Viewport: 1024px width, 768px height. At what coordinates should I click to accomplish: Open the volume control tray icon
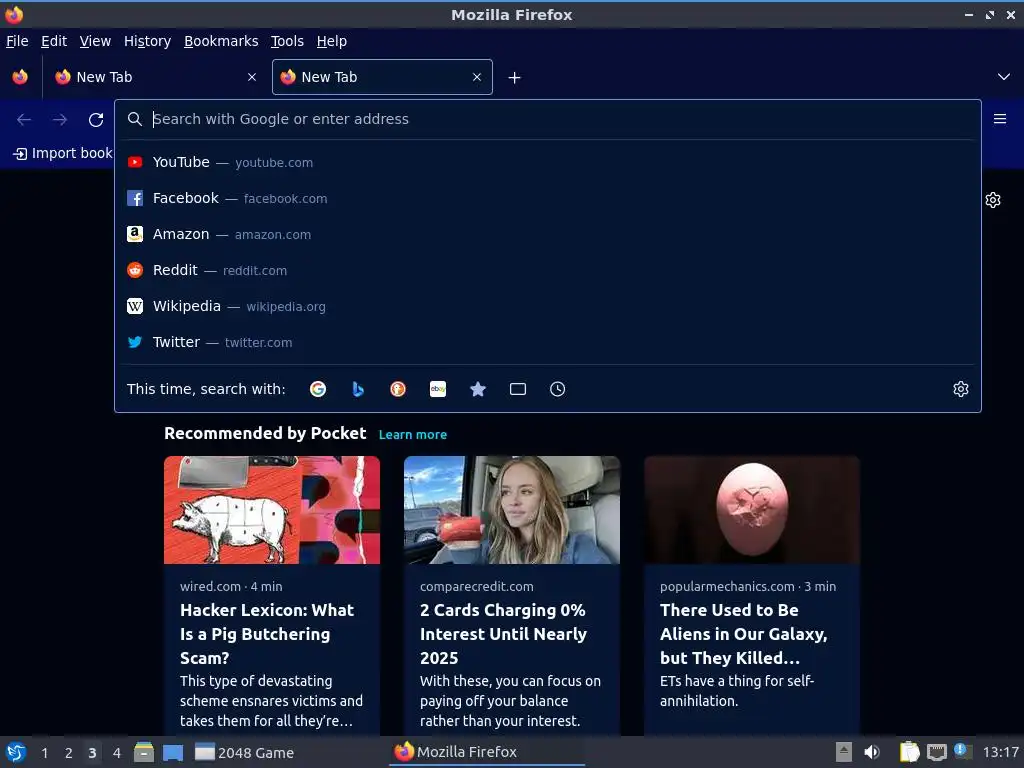tap(872, 753)
